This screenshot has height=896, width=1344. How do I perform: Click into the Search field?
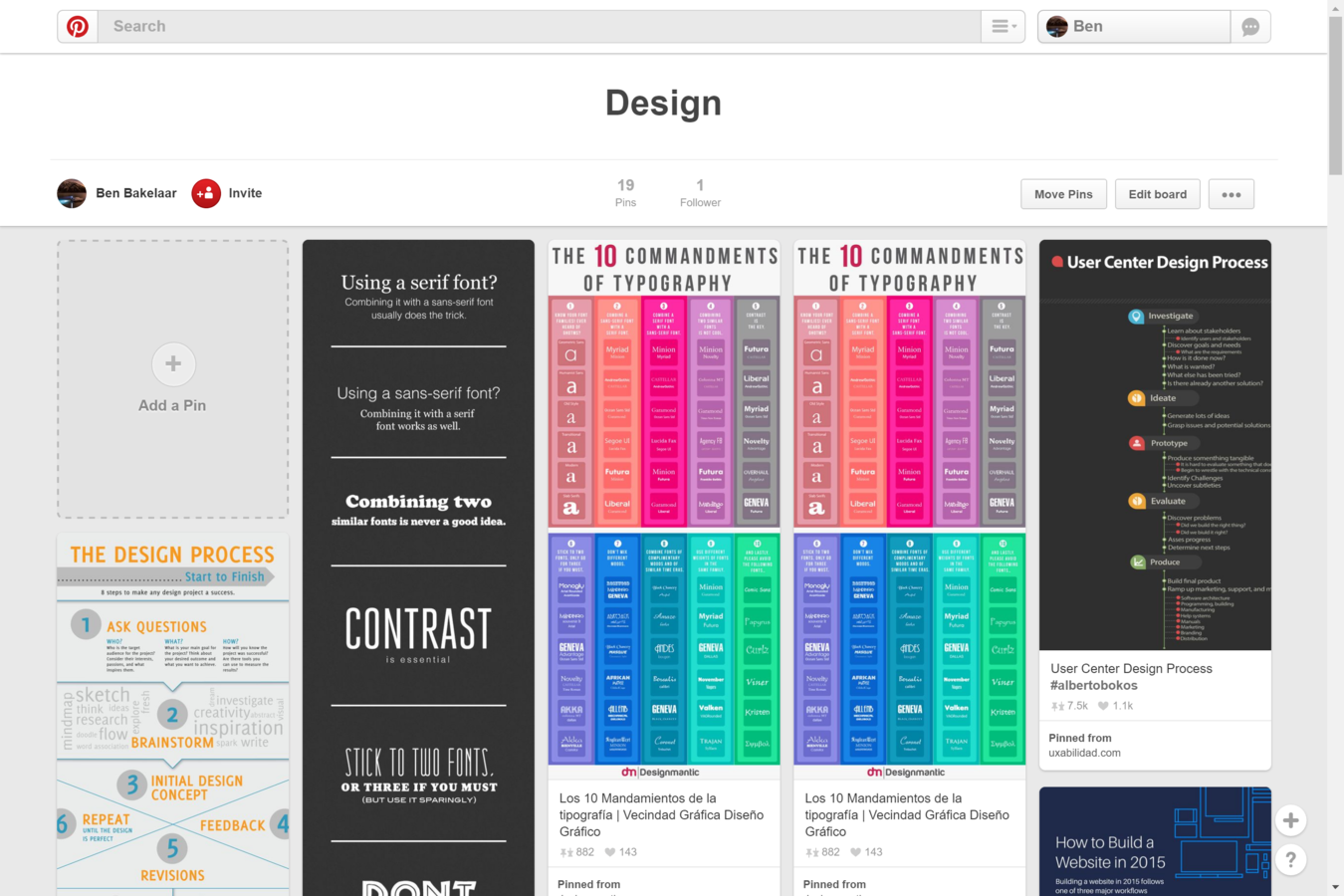click(539, 27)
